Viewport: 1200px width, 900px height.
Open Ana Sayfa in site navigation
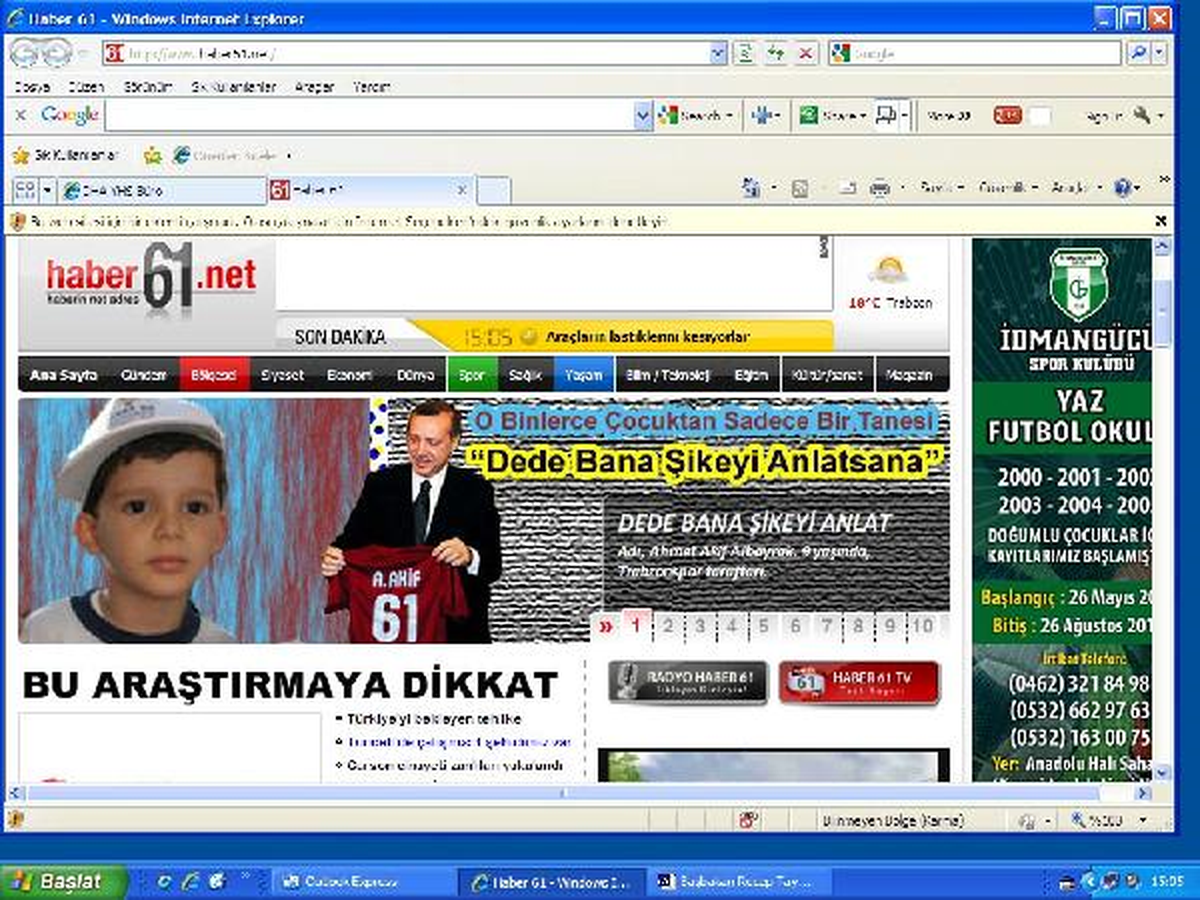pos(63,375)
